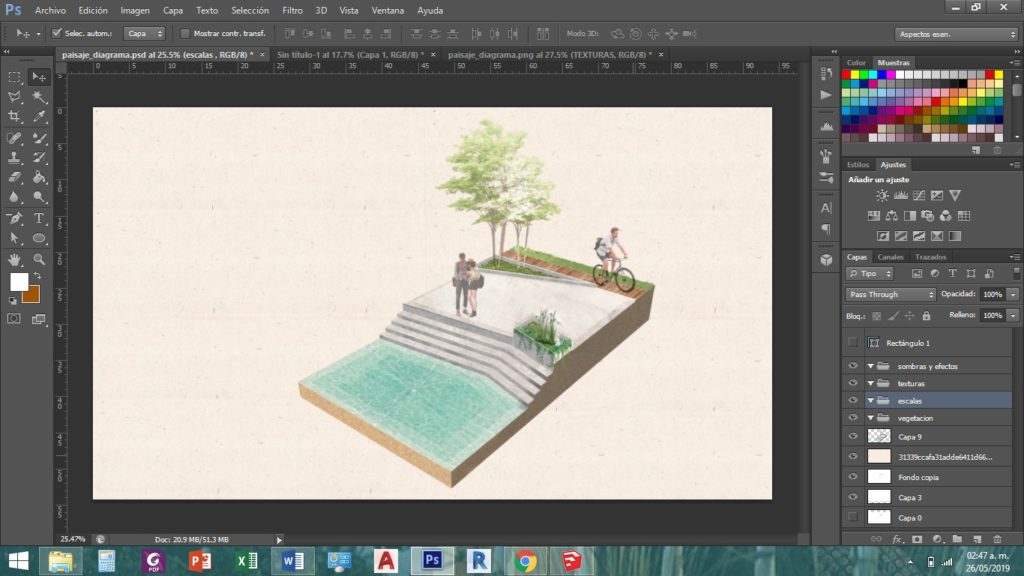The width and height of the screenshot is (1024, 576).
Task: Switch to Sin título-1 document tab
Action: point(350,55)
